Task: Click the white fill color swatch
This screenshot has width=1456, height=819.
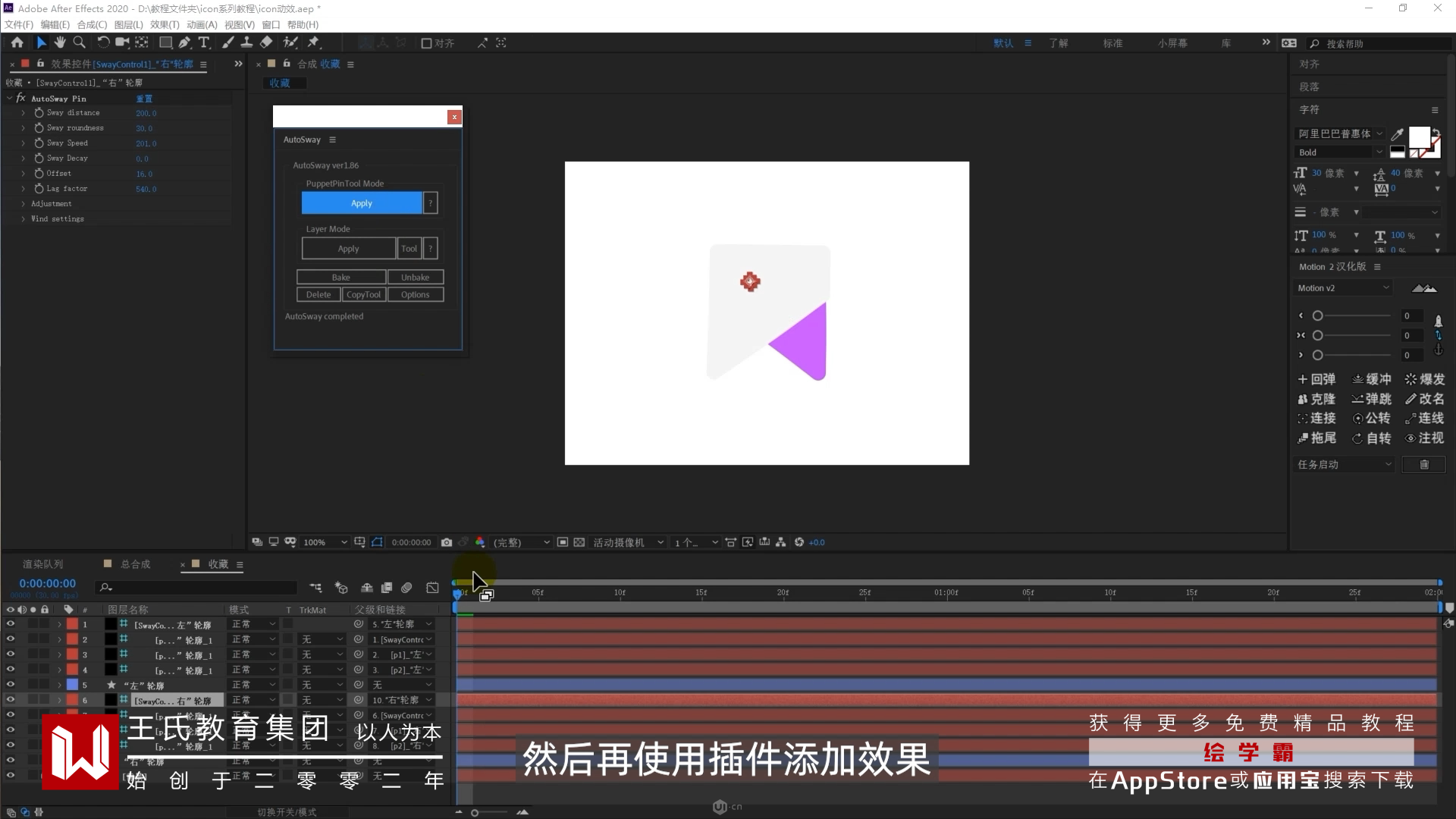Action: point(1418,137)
